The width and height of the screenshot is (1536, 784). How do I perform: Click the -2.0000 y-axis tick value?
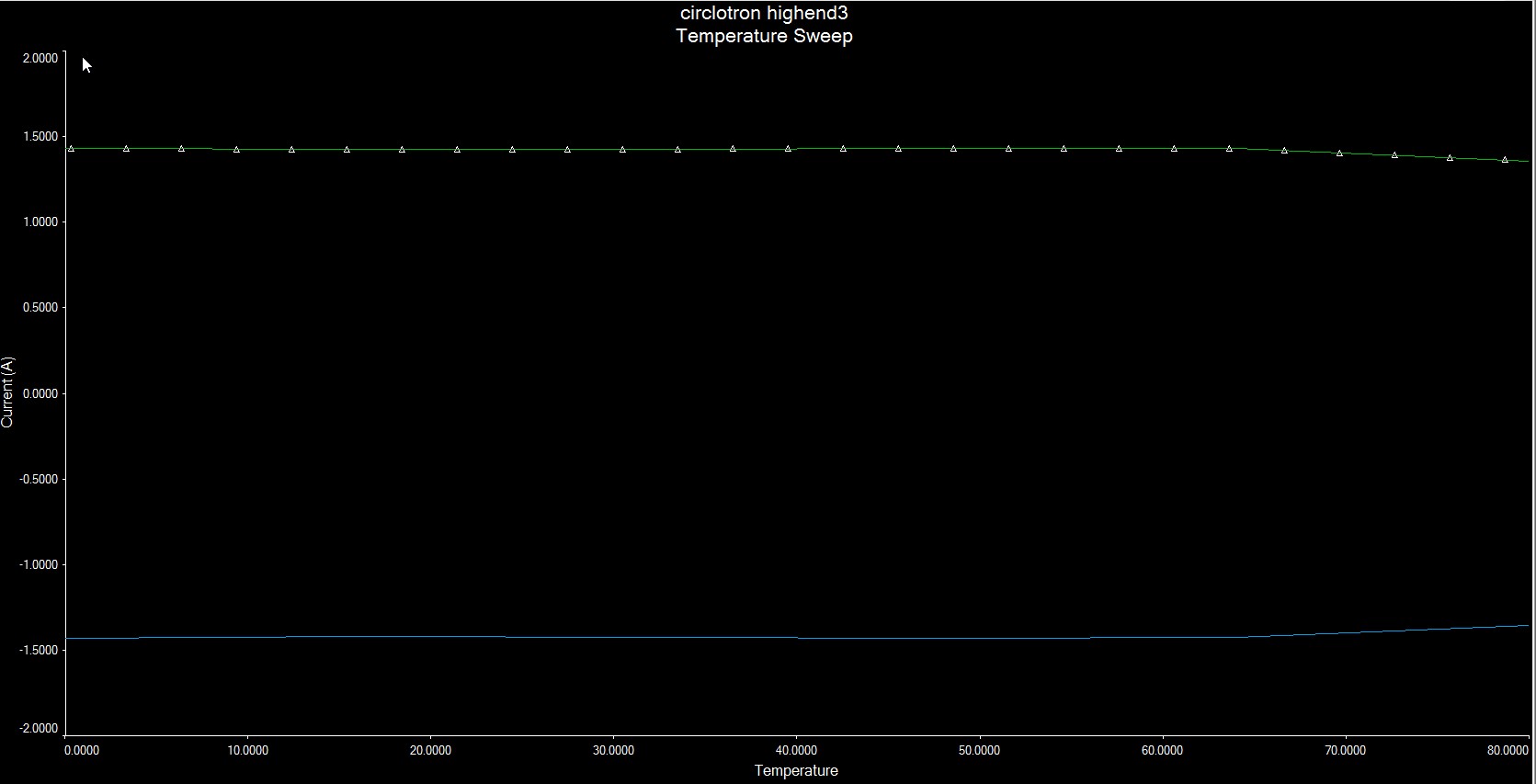click(38, 728)
